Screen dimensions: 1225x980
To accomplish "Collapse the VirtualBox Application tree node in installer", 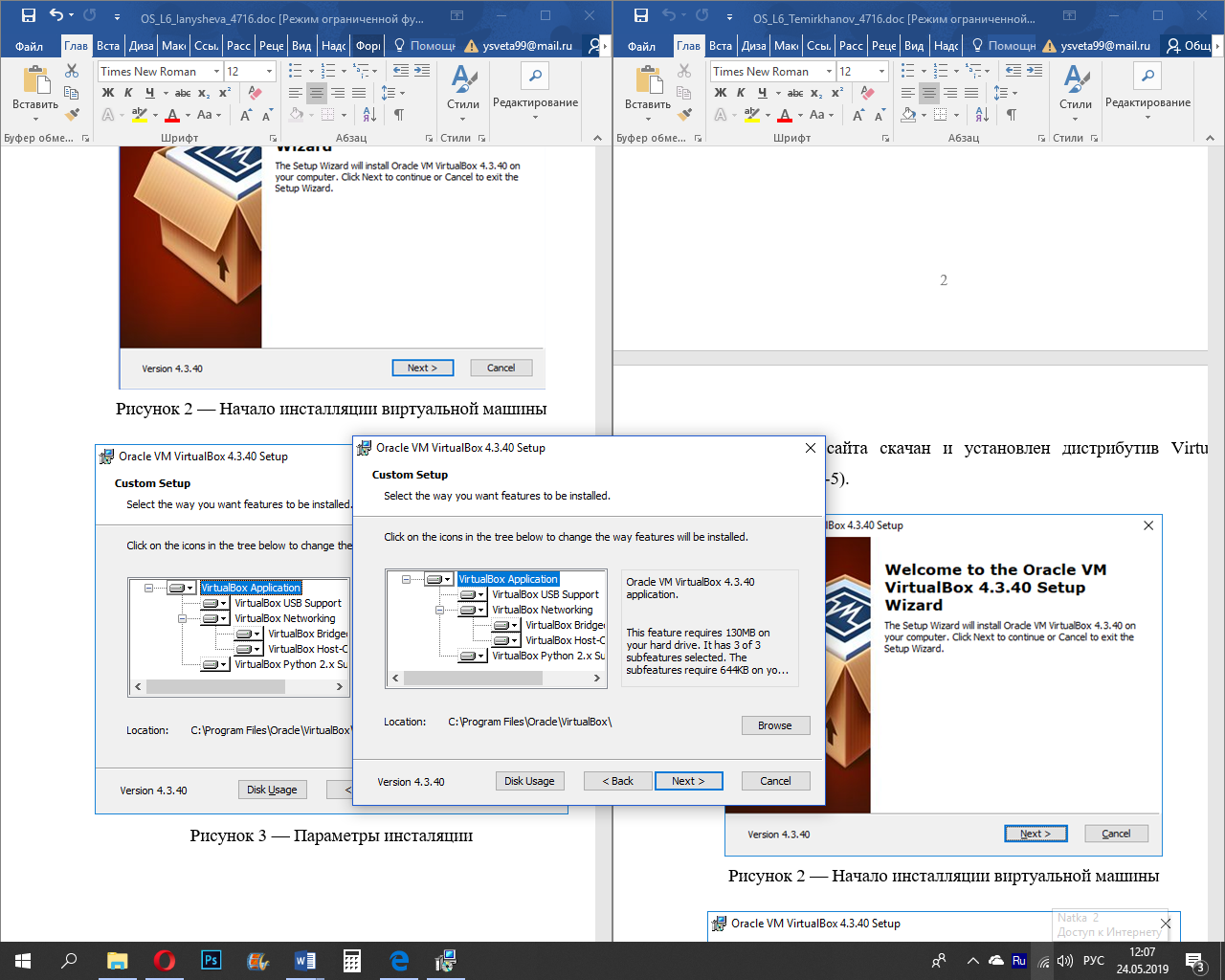I will click(x=407, y=579).
